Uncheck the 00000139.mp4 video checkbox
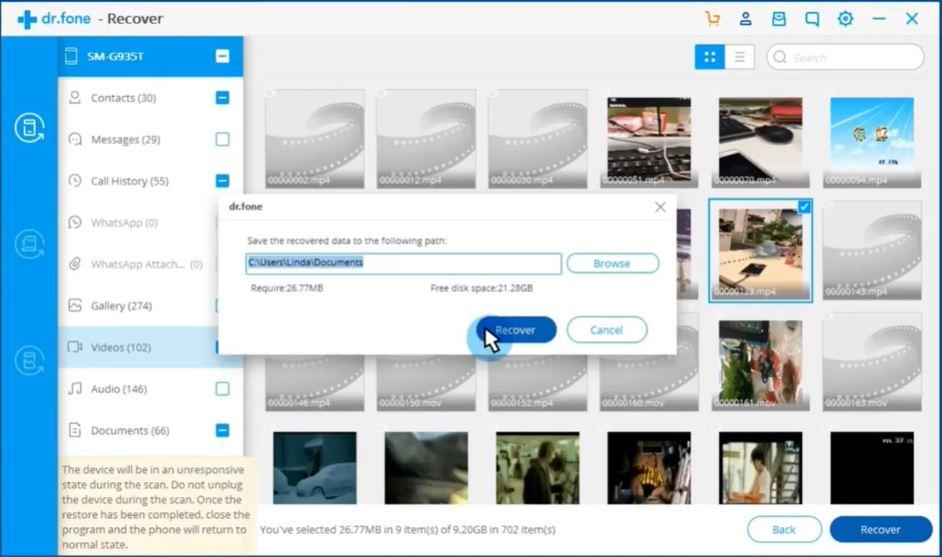This screenshot has width=942, height=557. tap(804, 207)
